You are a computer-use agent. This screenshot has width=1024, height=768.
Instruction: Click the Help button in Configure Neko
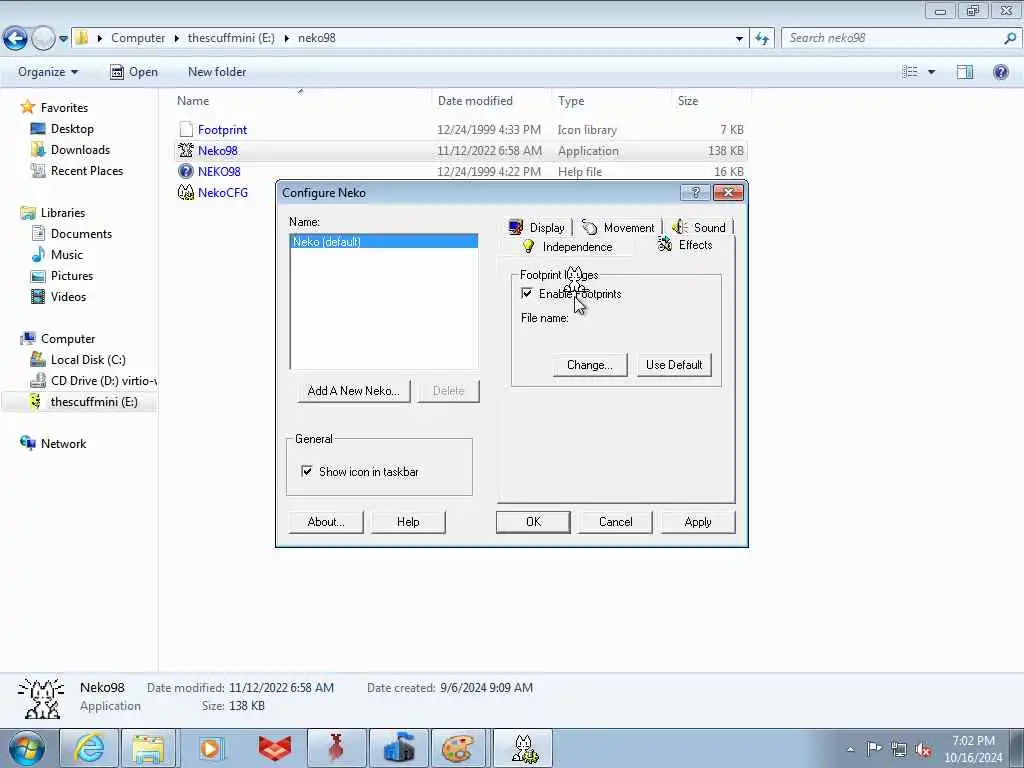408,522
